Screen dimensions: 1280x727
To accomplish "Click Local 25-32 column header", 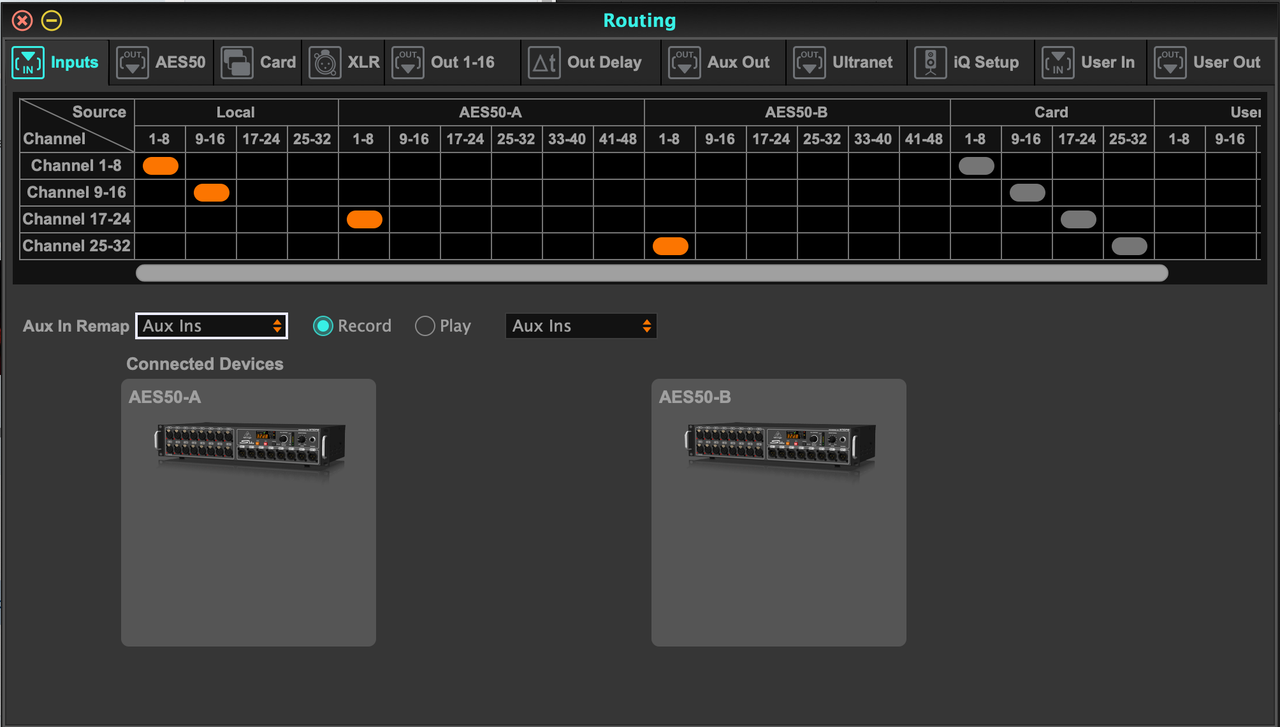I will tap(312, 139).
